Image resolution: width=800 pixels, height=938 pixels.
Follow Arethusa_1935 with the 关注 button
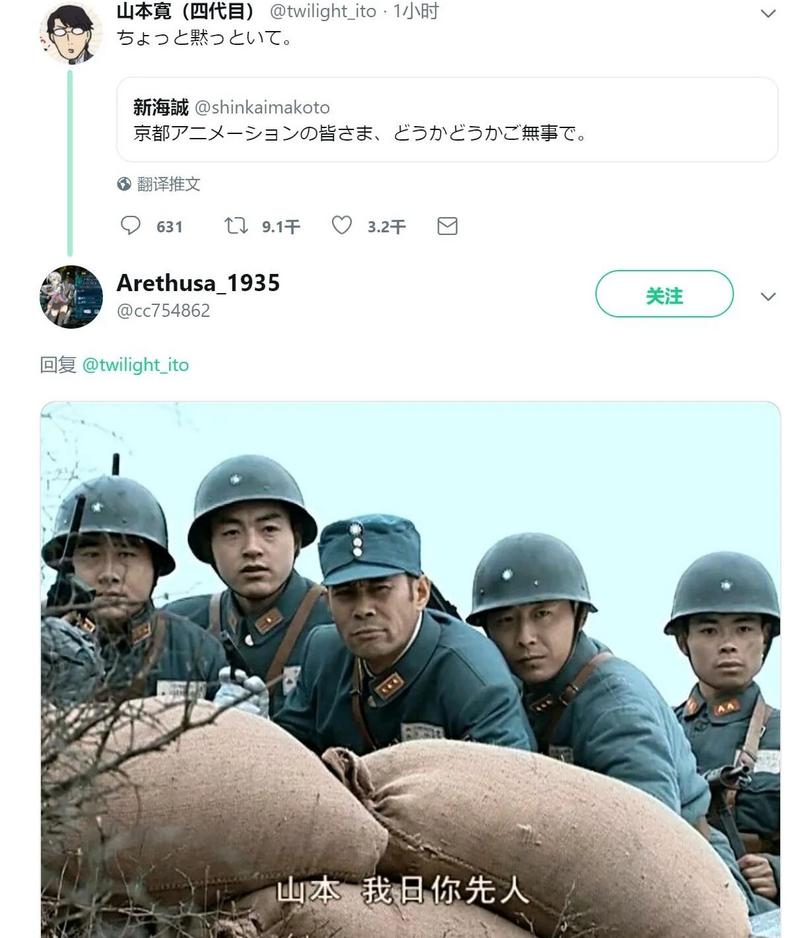664,294
